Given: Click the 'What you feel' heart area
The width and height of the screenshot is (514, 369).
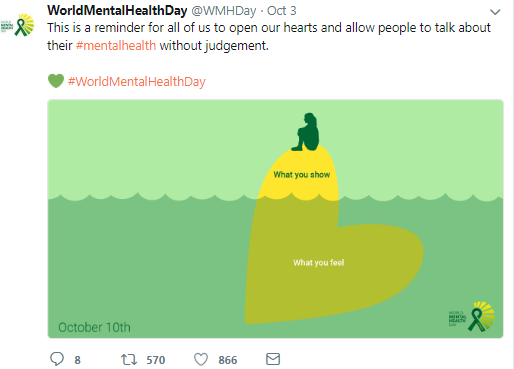Looking at the screenshot, I should click(319, 263).
